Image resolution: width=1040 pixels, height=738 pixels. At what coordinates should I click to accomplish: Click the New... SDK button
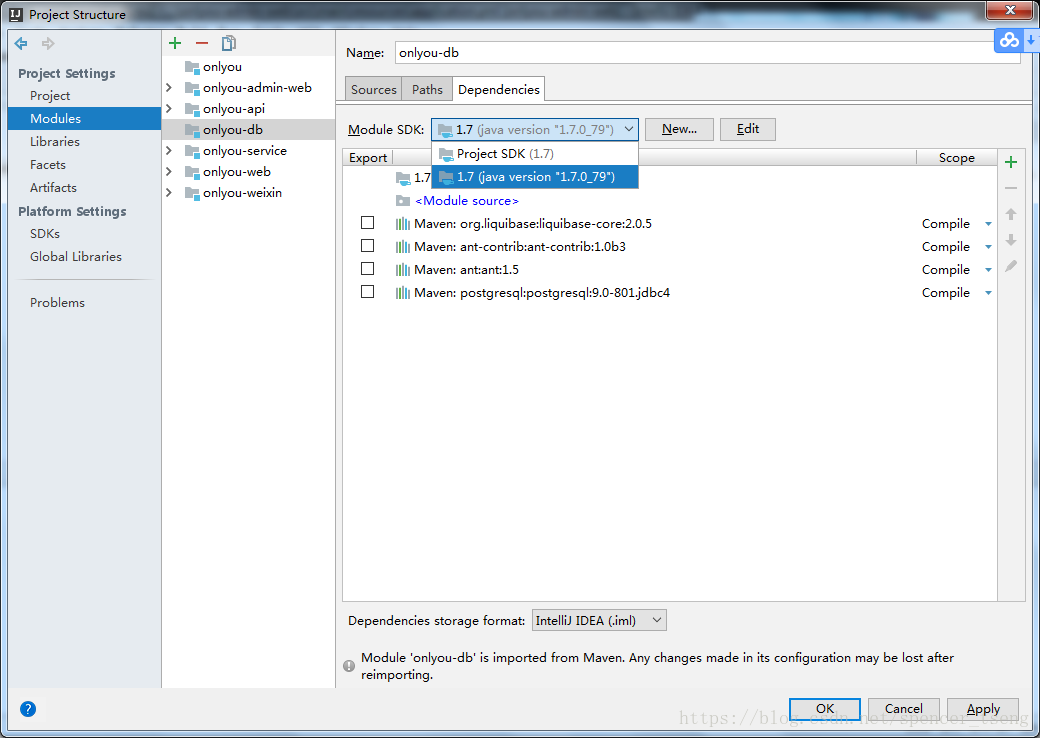(x=679, y=129)
